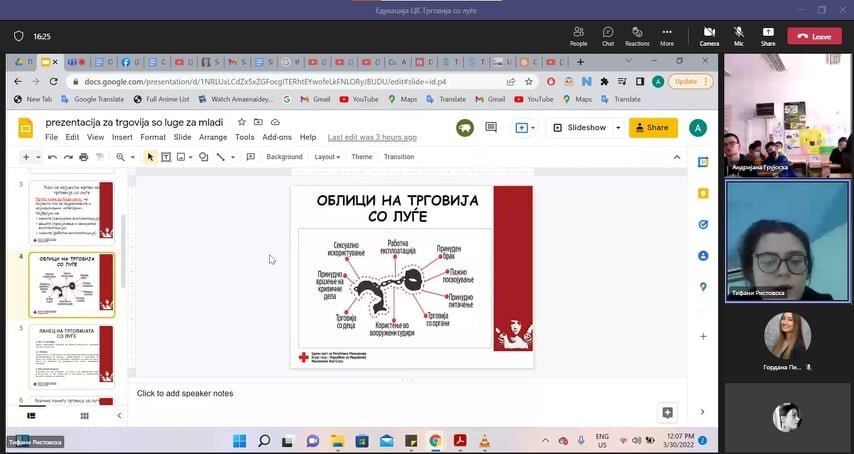This screenshot has height=454, width=854.
Task: Click the add comment toolbar icon
Action: point(248,157)
